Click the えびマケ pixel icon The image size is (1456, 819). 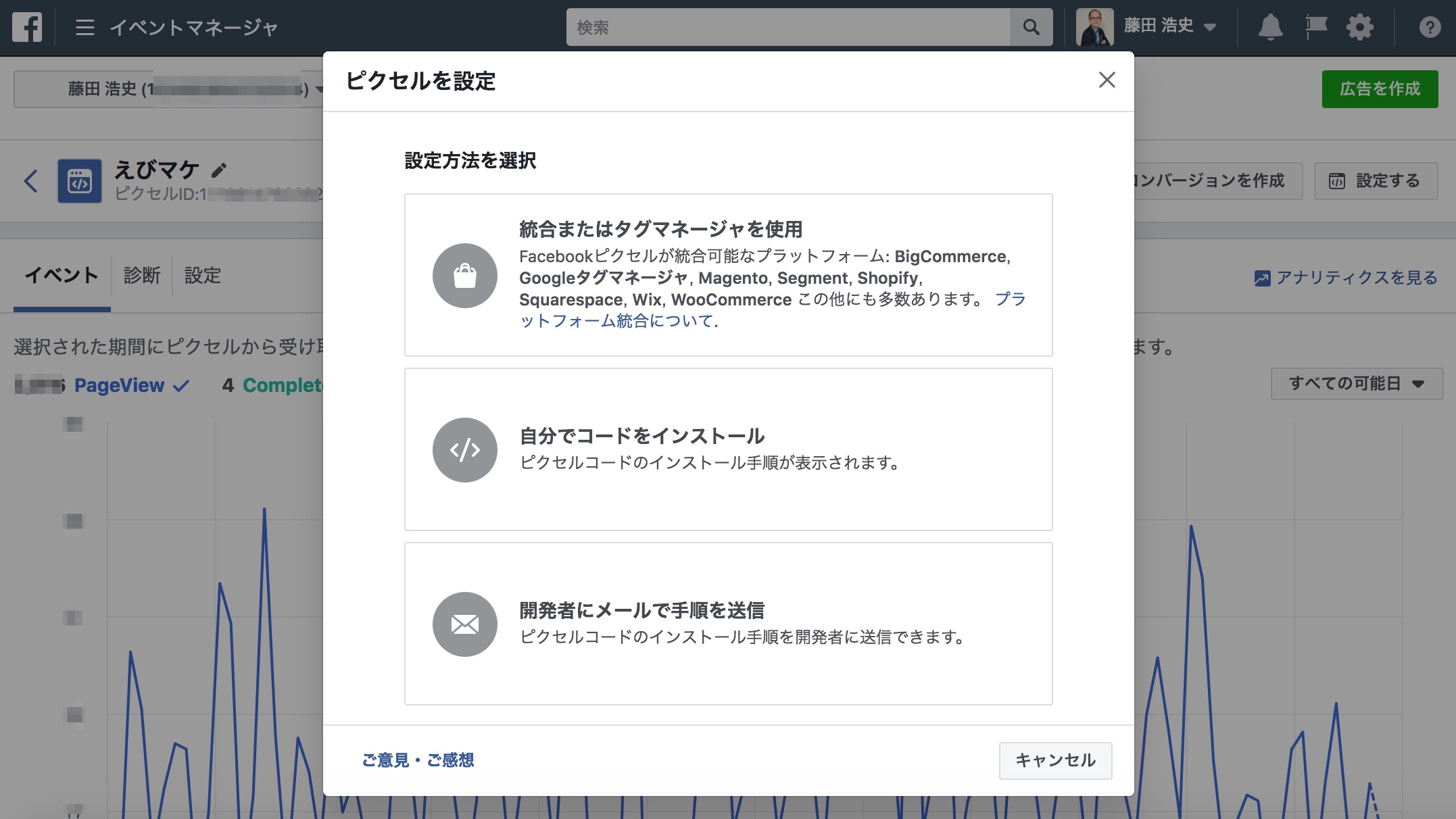[80, 181]
